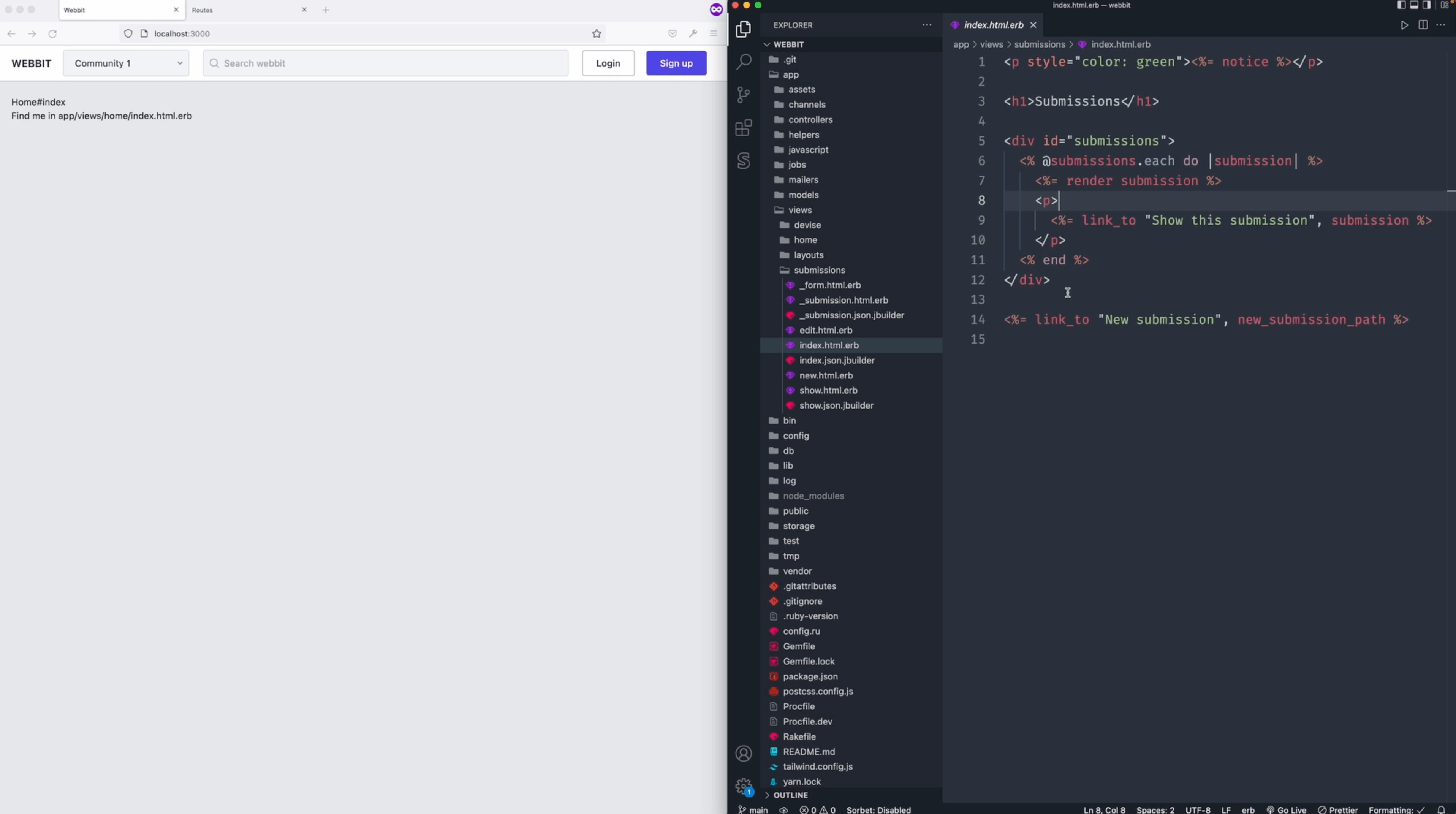This screenshot has height=814, width=1456.
Task: Open the browser wrench developer tools icon
Action: pos(693,34)
